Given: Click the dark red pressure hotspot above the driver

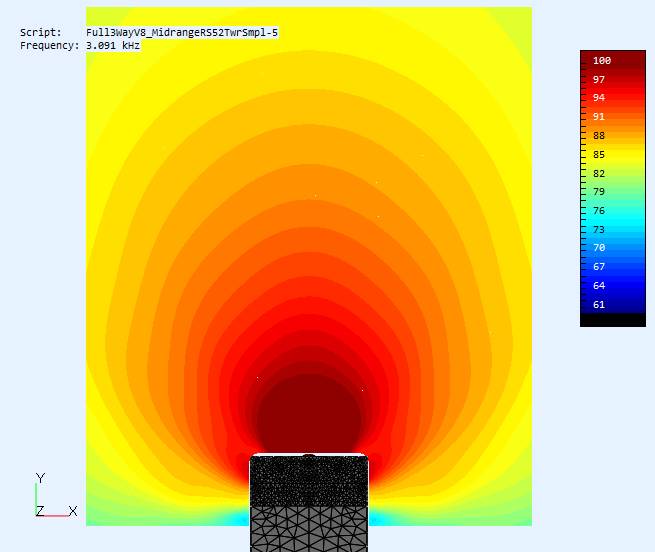Looking at the screenshot, I should point(309,414).
